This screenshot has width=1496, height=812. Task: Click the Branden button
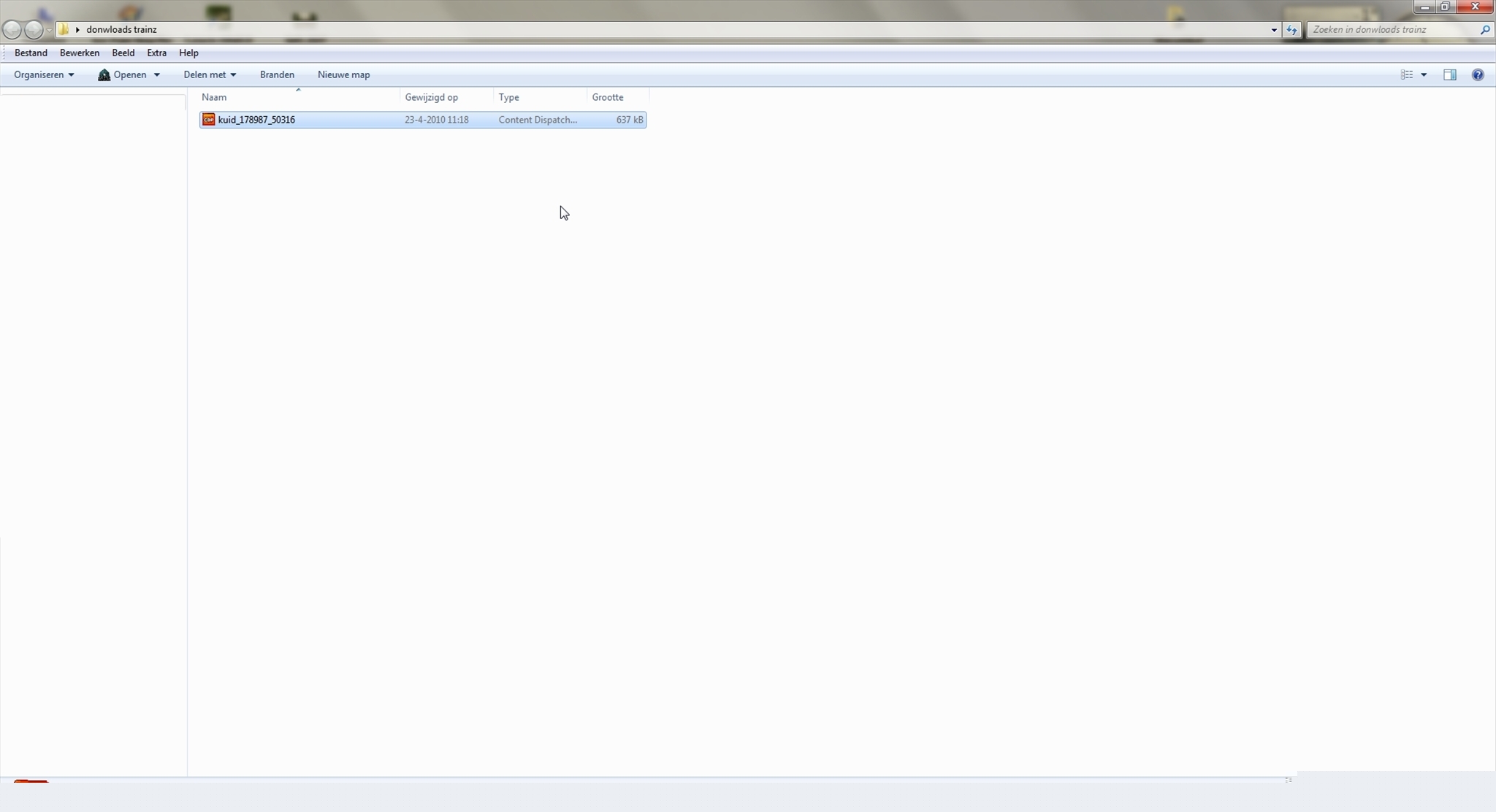click(277, 74)
